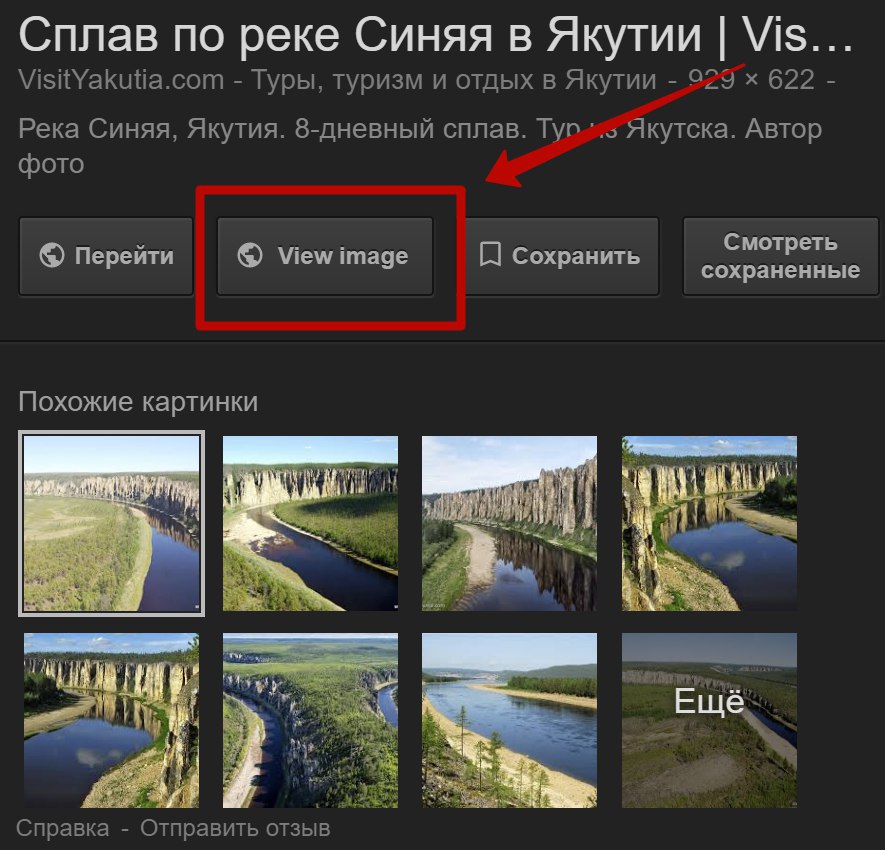This screenshot has height=850, width=885.
Task: Click the globe icon on Перейти button
Action: point(51,255)
